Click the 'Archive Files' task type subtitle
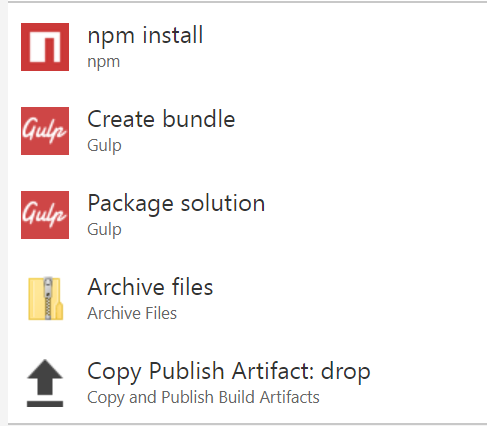 coord(132,313)
